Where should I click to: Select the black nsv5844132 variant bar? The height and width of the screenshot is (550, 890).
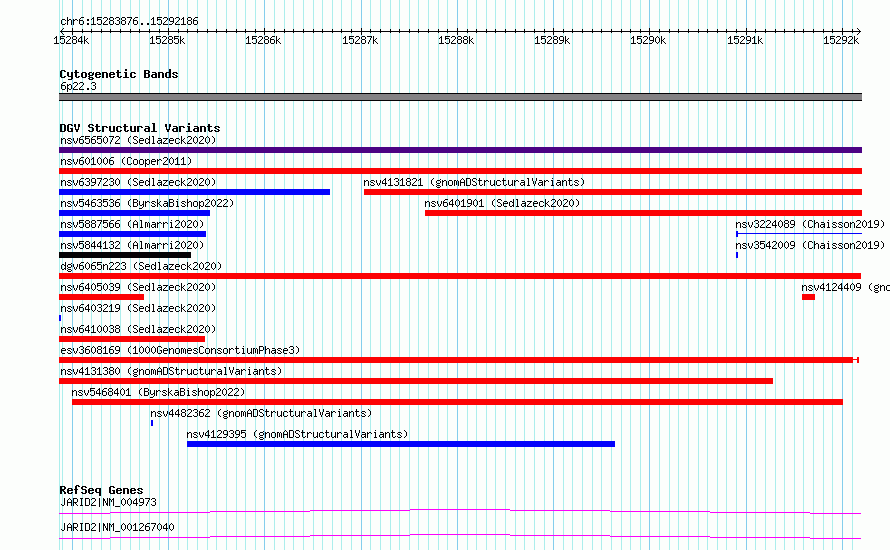[125, 255]
